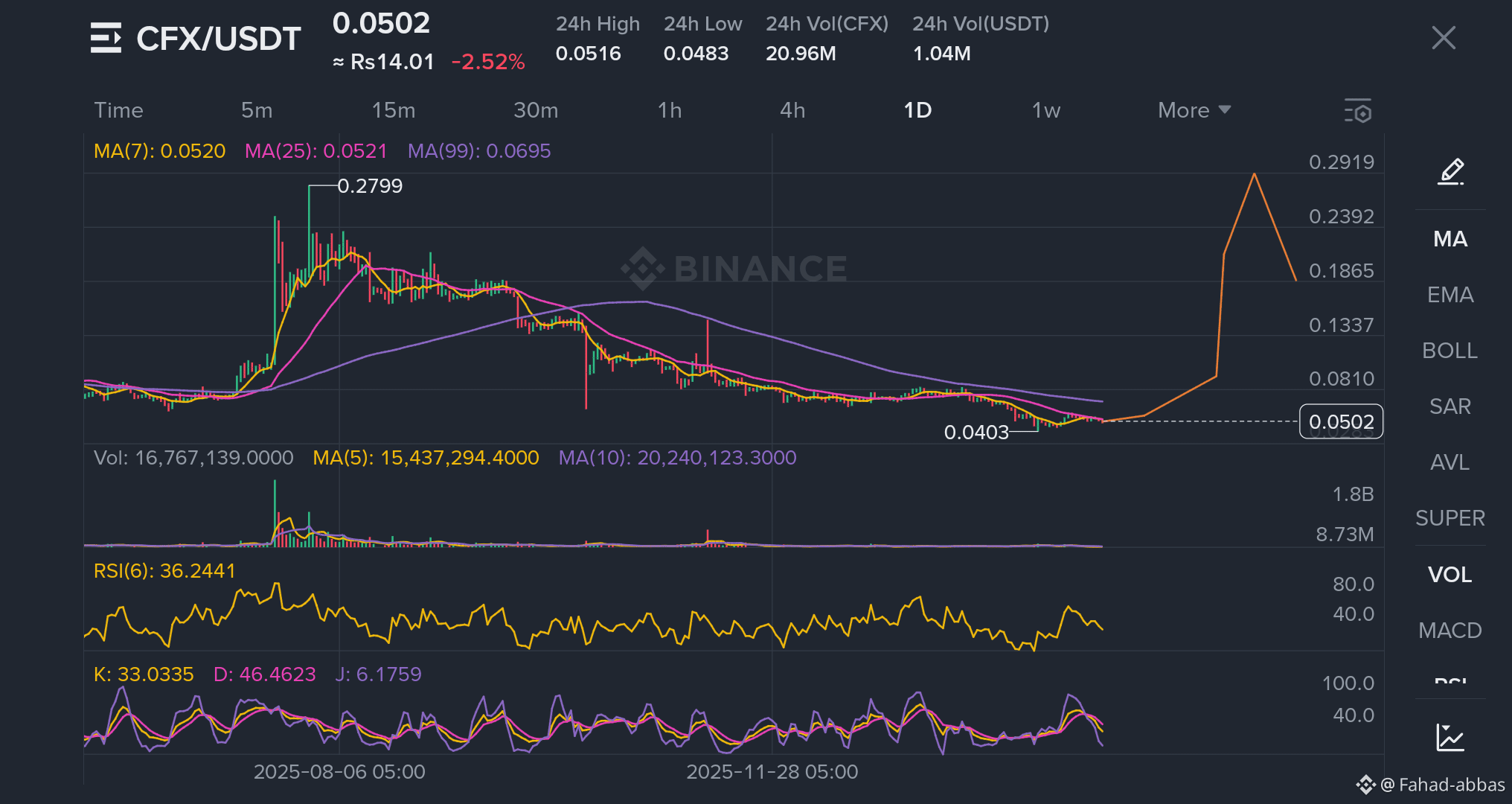Click the J: 6.1759 value
1512x804 pixels.
pos(378,674)
